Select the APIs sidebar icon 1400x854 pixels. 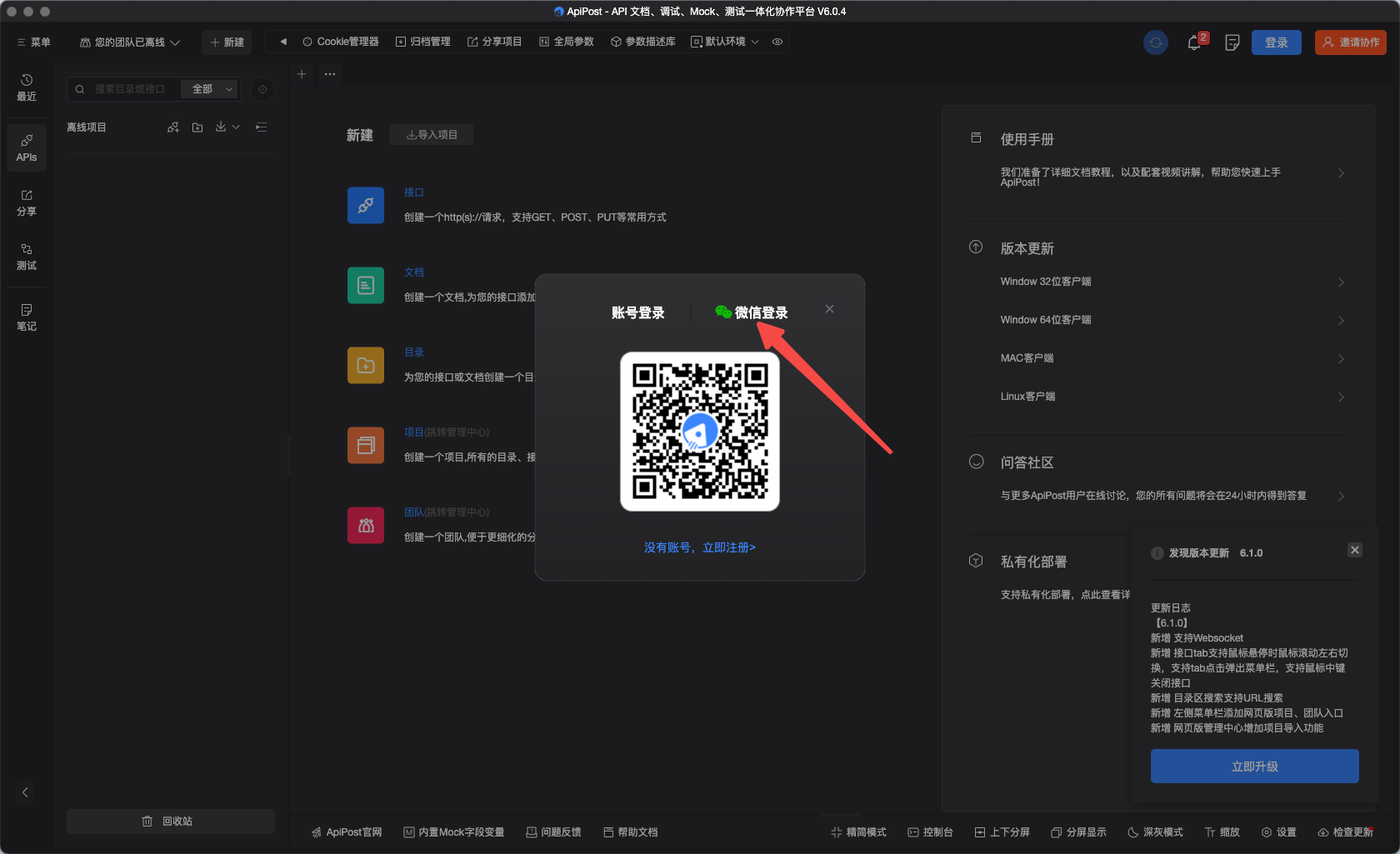pyautogui.click(x=27, y=147)
